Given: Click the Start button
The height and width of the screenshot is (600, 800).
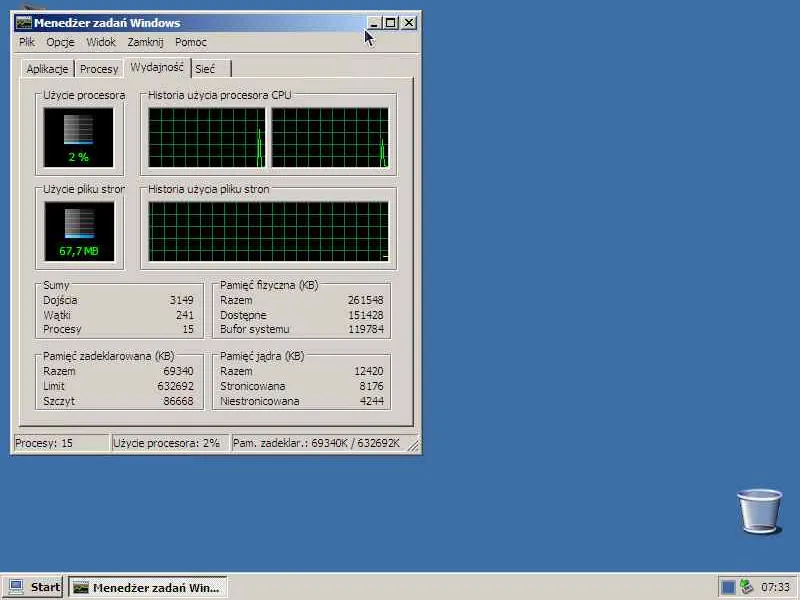Looking at the screenshot, I should coord(33,587).
